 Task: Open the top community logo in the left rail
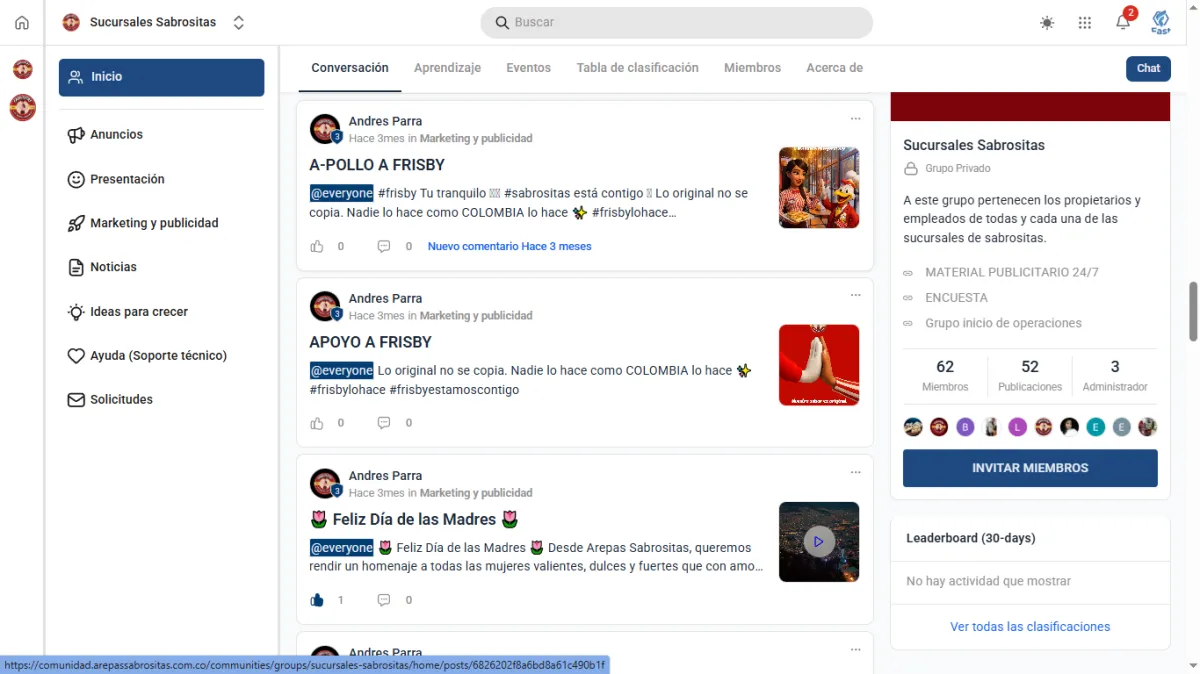point(22,69)
